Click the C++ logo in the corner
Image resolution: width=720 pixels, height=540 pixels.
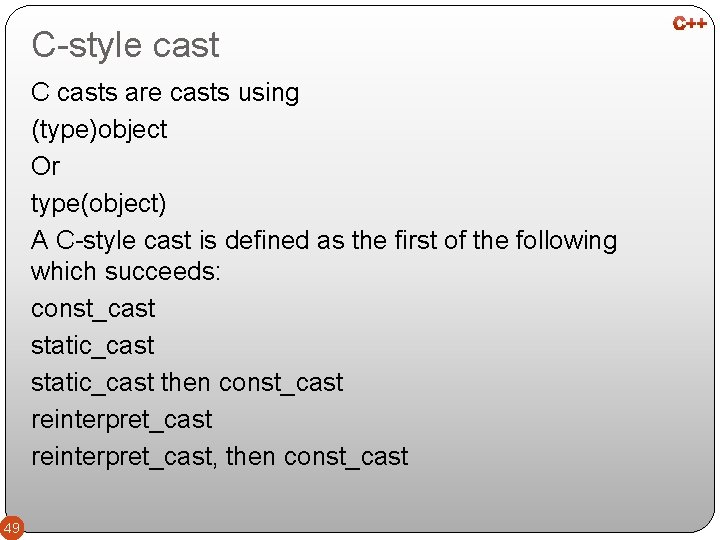[690, 23]
